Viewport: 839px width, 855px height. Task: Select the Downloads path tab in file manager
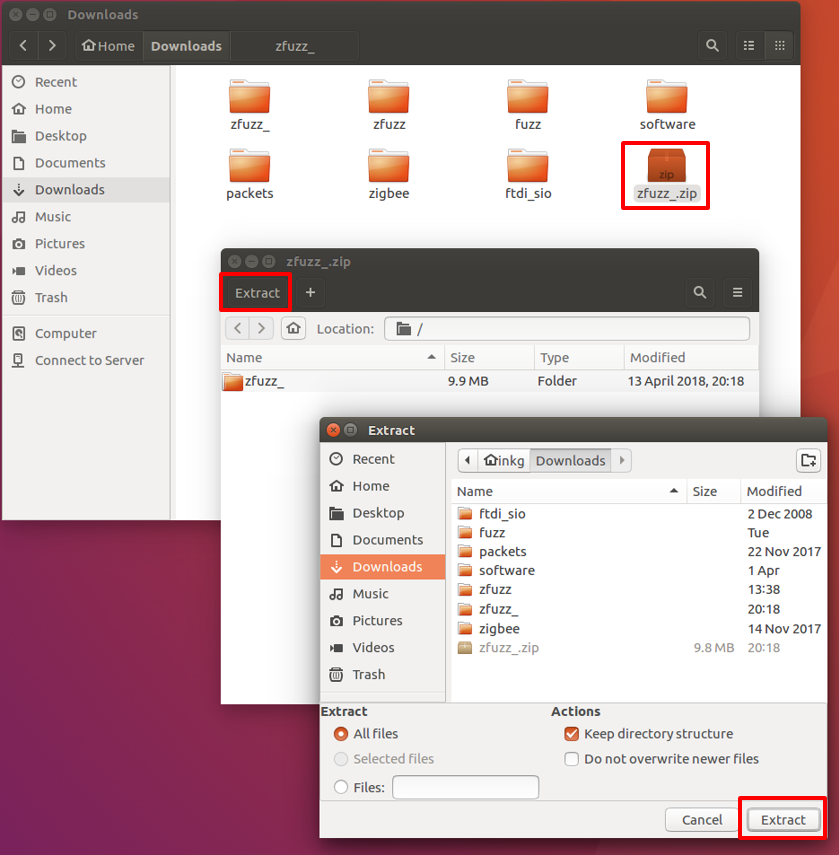tap(186, 46)
